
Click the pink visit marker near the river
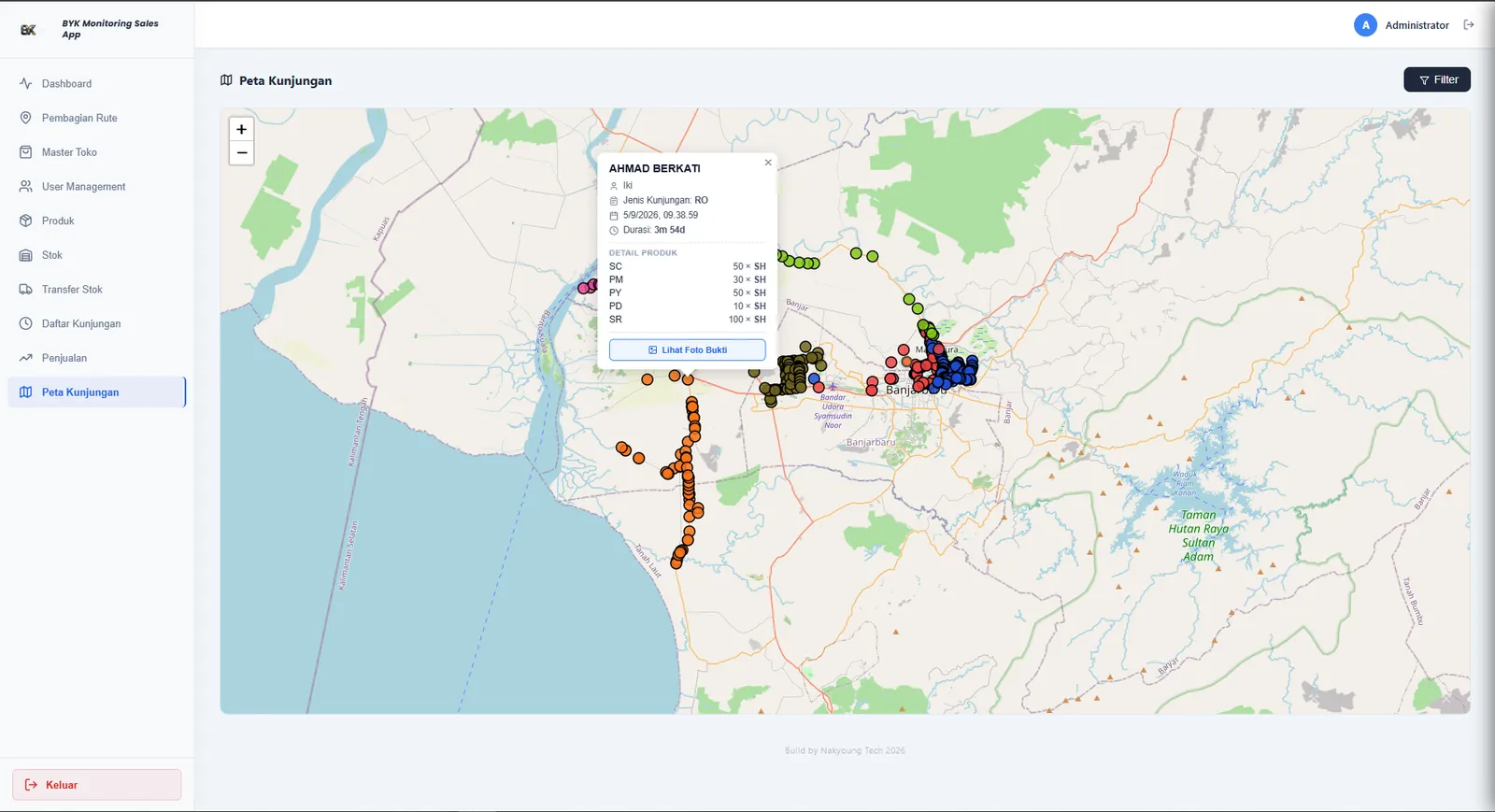click(584, 288)
